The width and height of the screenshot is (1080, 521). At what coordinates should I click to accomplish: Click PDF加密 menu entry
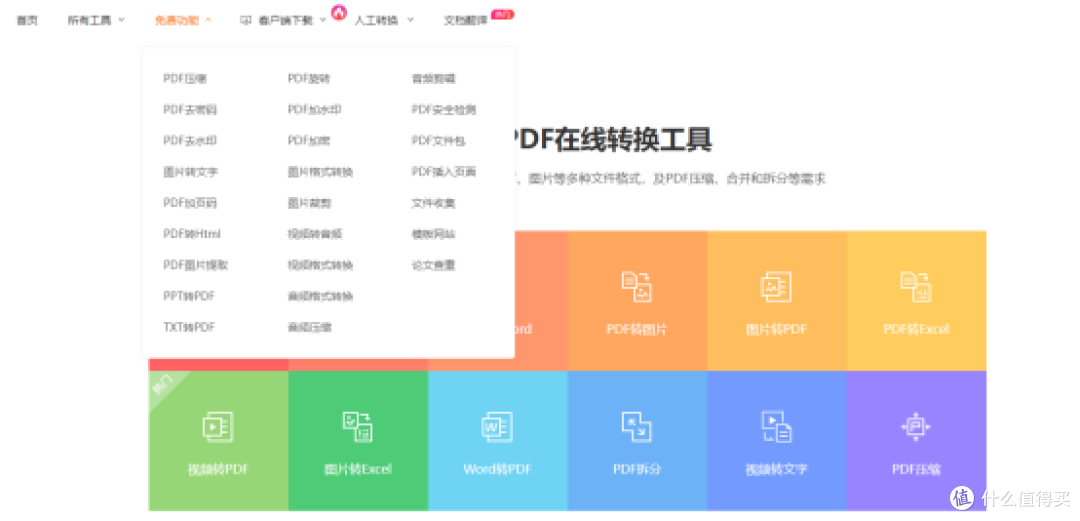coord(309,141)
